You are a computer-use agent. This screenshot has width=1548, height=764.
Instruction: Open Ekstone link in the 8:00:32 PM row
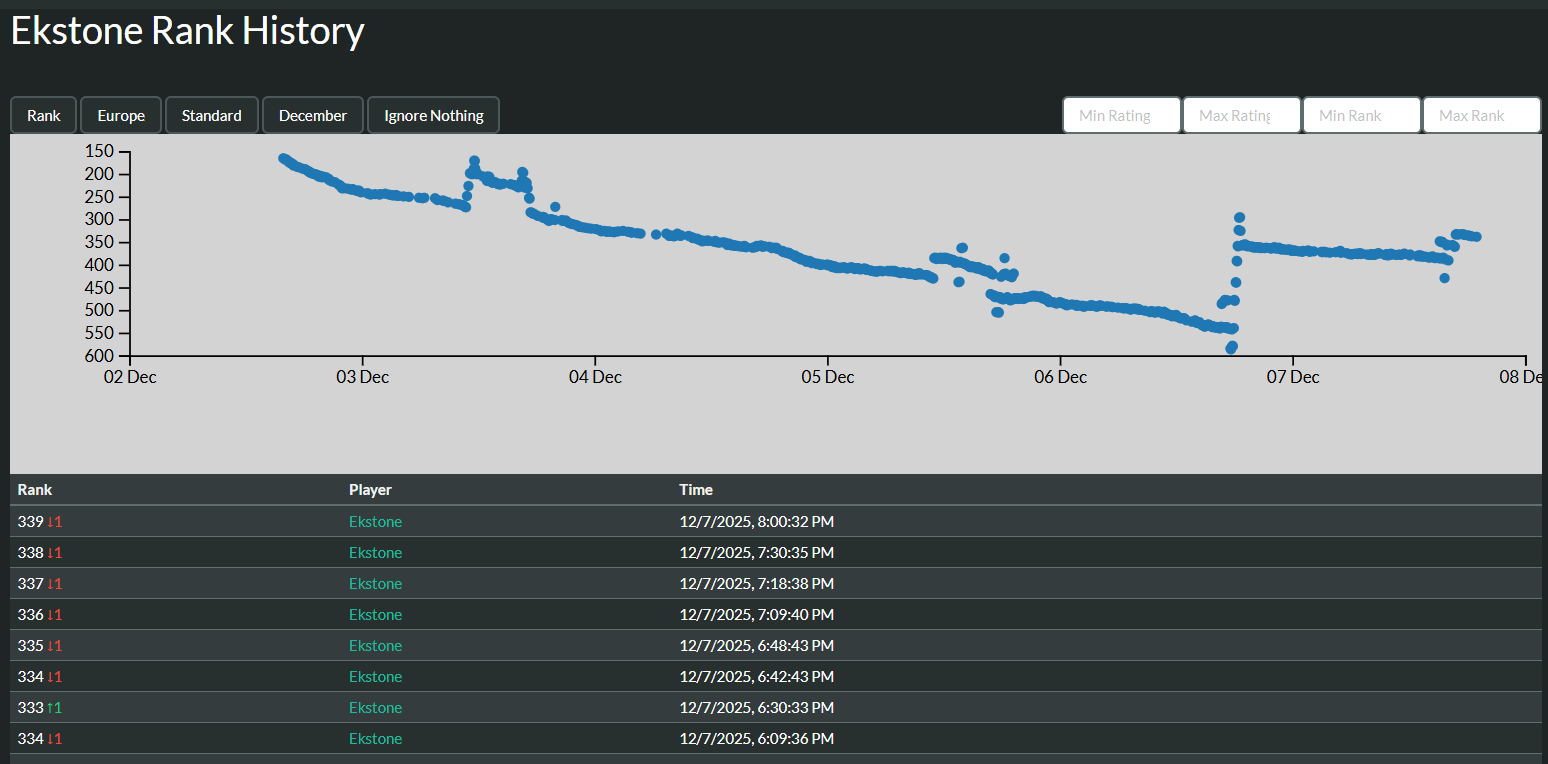tap(375, 521)
